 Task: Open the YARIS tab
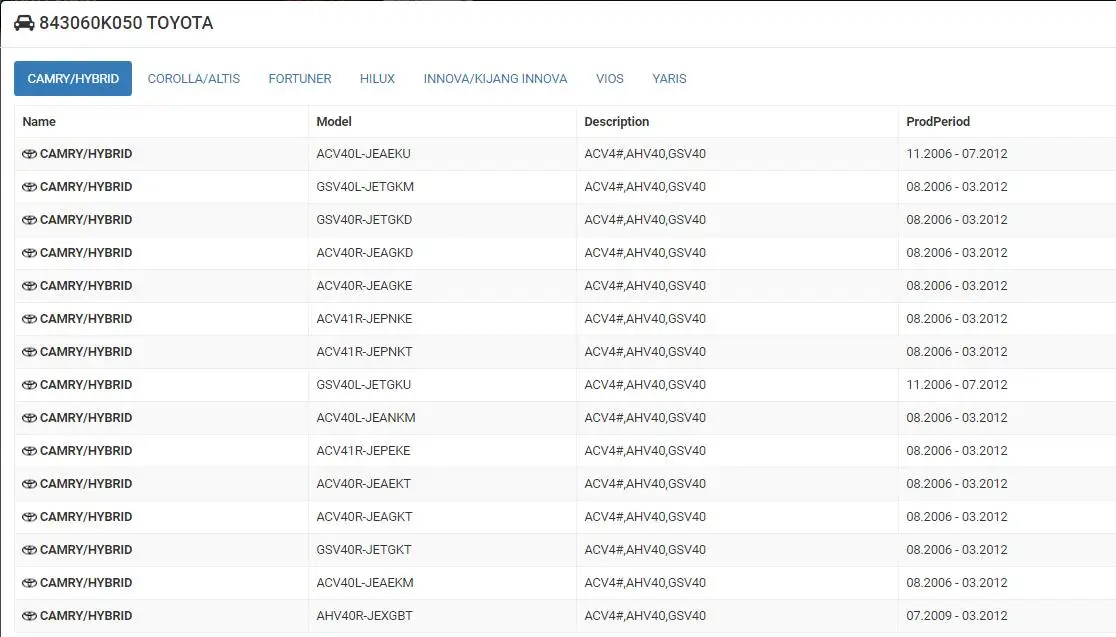670,78
